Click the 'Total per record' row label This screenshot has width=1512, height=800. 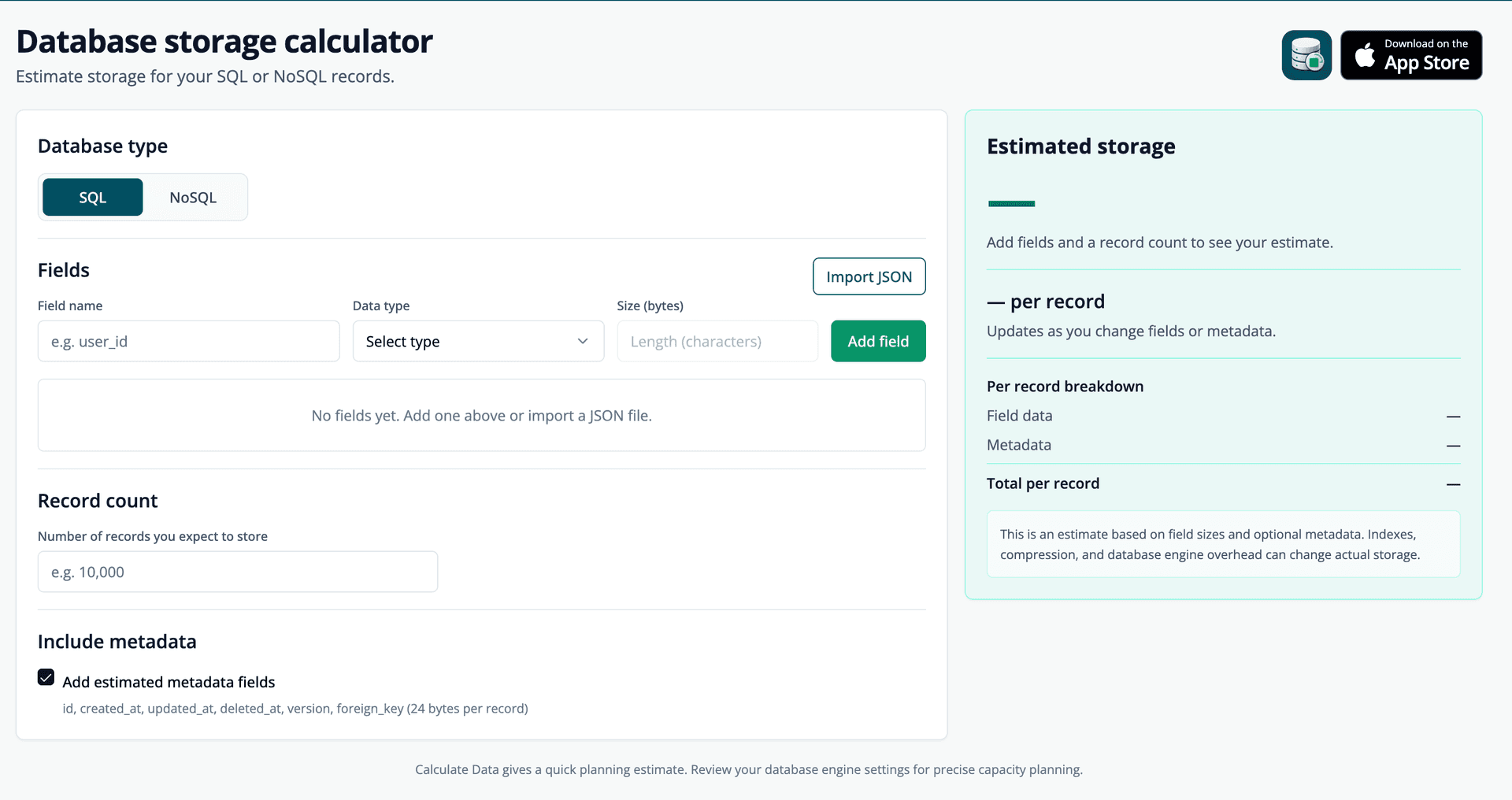1043,483
